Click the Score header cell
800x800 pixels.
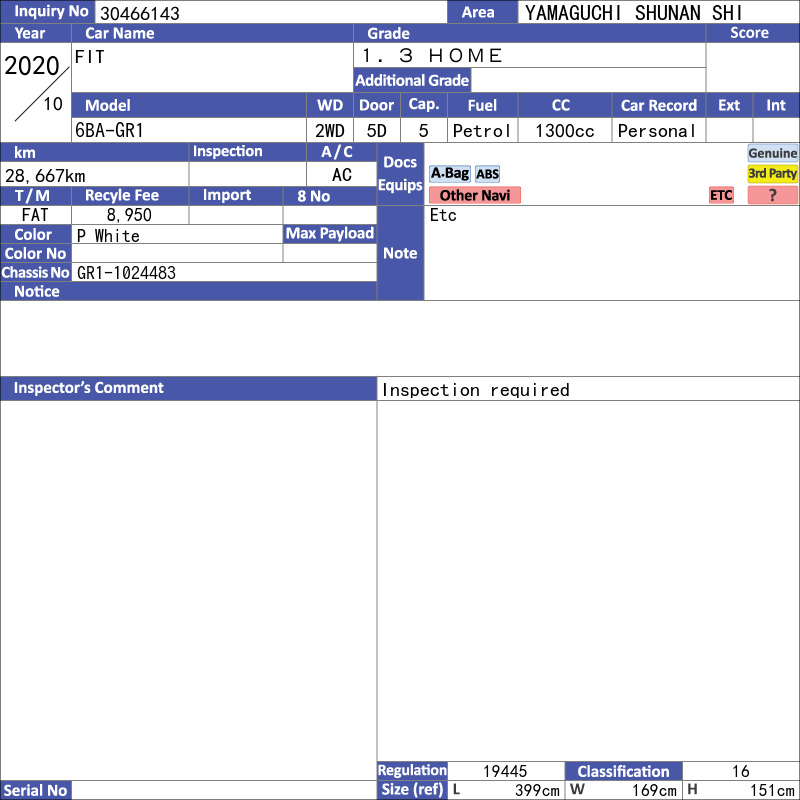(753, 33)
